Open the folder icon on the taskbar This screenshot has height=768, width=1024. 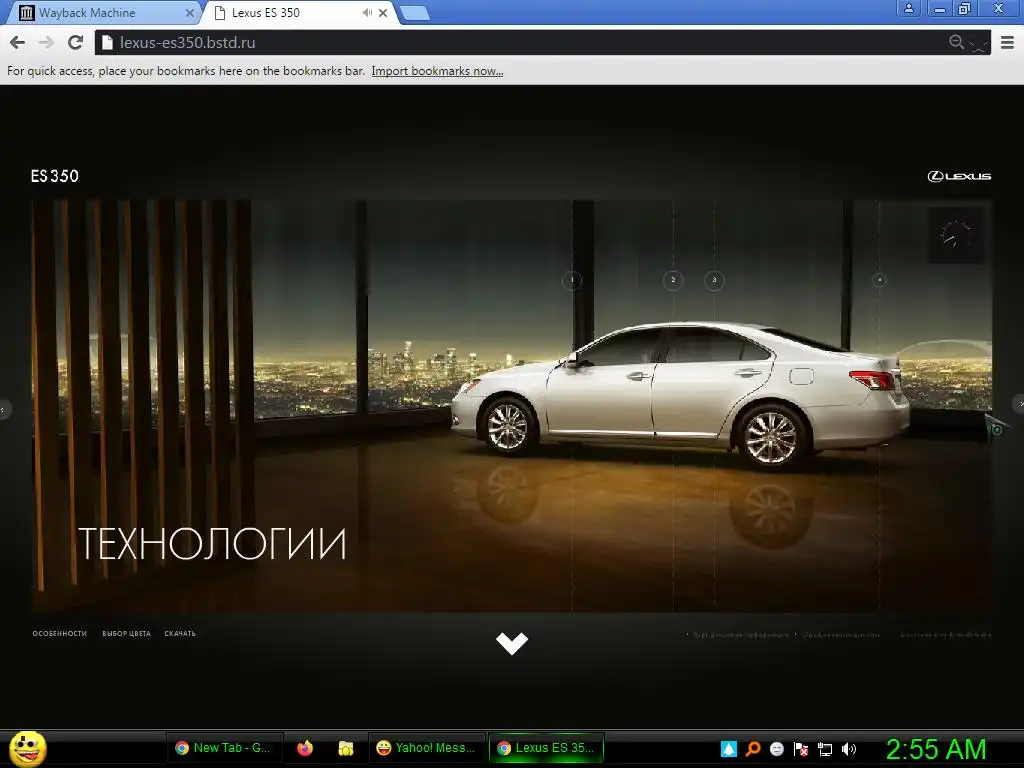(x=345, y=748)
